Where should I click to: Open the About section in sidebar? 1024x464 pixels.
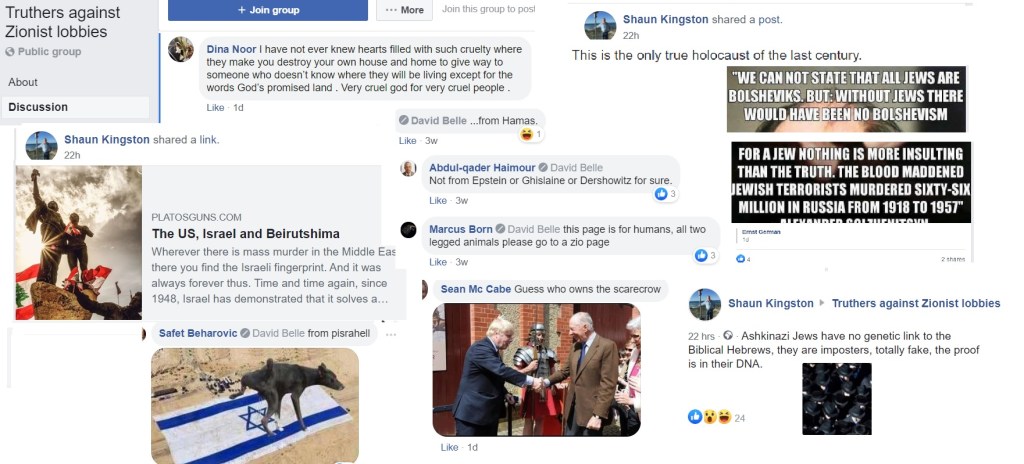pyautogui.click(x=23, y=82)
